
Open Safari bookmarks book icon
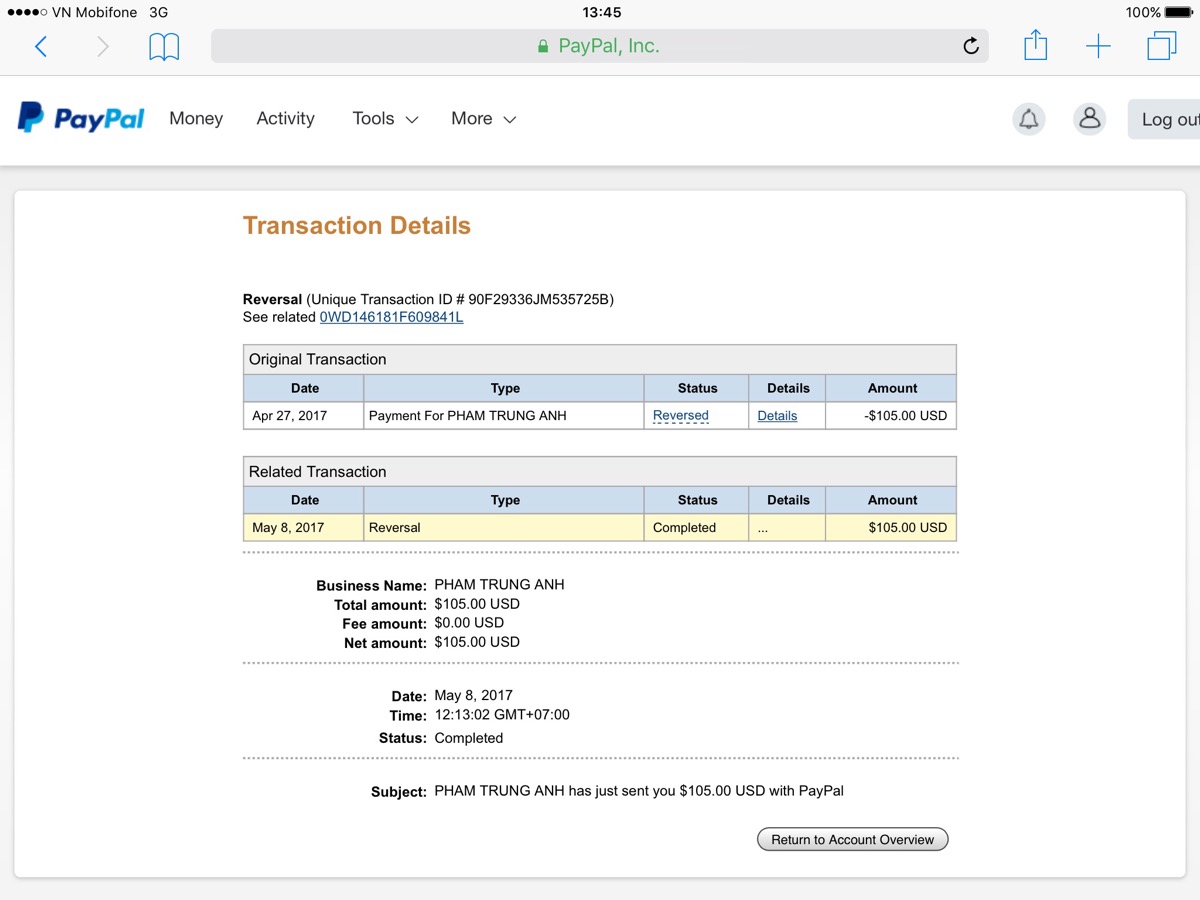(x=164, y=46)
